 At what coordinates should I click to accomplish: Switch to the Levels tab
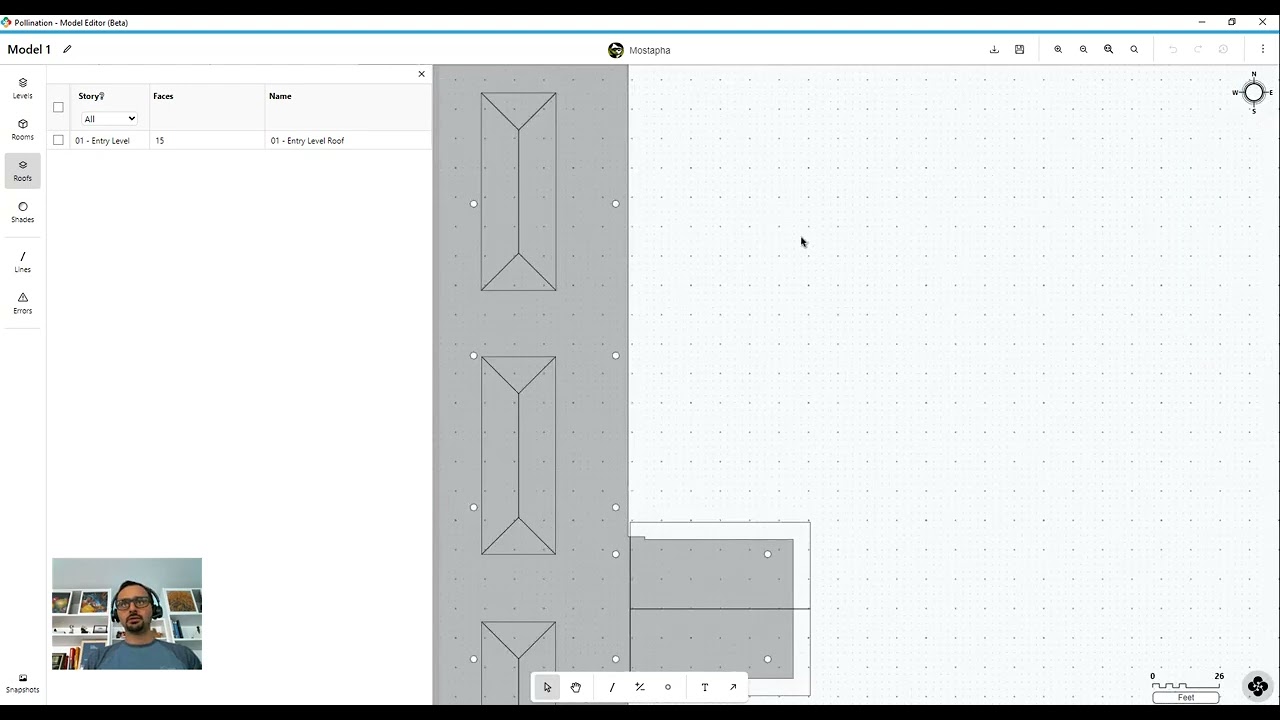click(23, 88)
